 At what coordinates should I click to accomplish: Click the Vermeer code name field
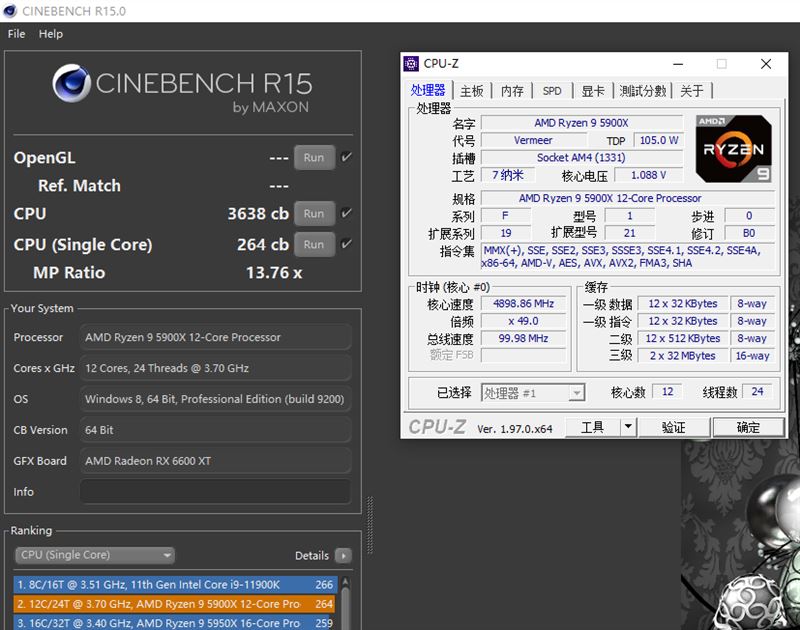(533, 140)
